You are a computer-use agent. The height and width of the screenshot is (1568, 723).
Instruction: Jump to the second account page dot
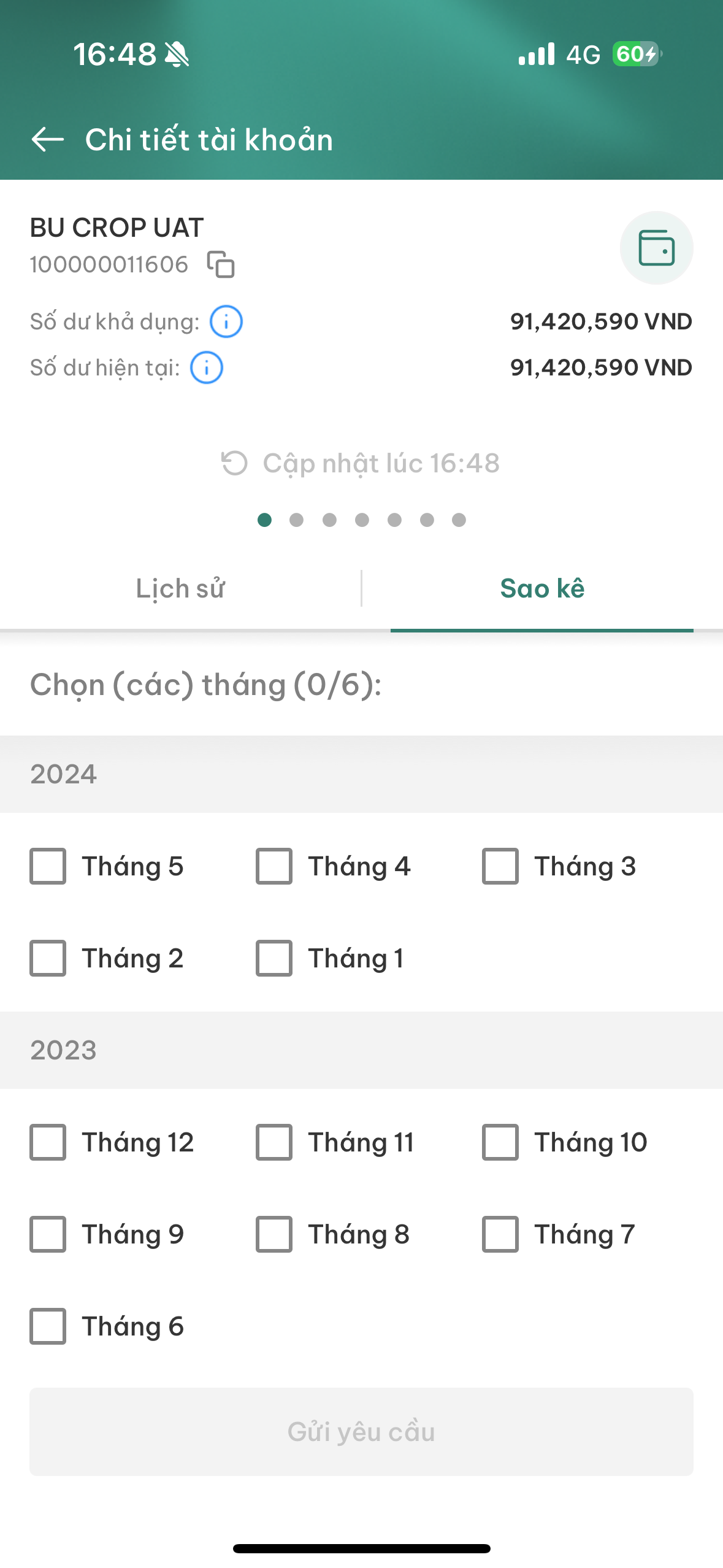click(297, 520)
